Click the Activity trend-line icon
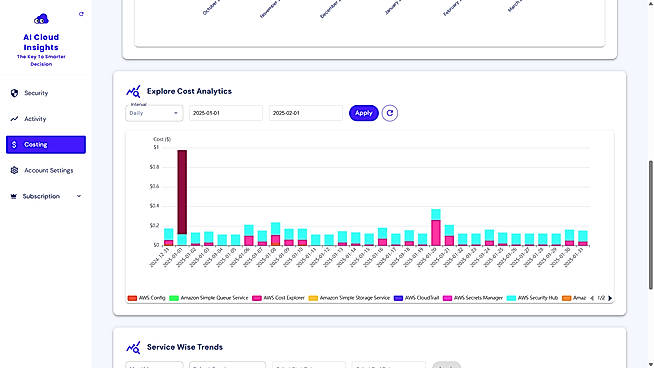 point(15,119)
